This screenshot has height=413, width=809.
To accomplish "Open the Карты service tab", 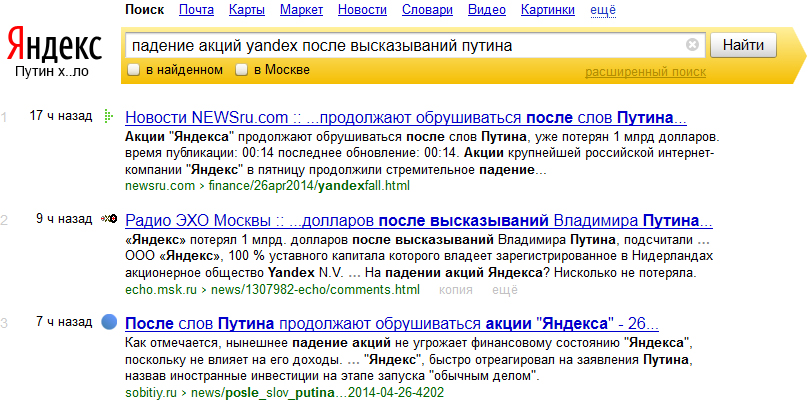I will click(x=247, y=10).
